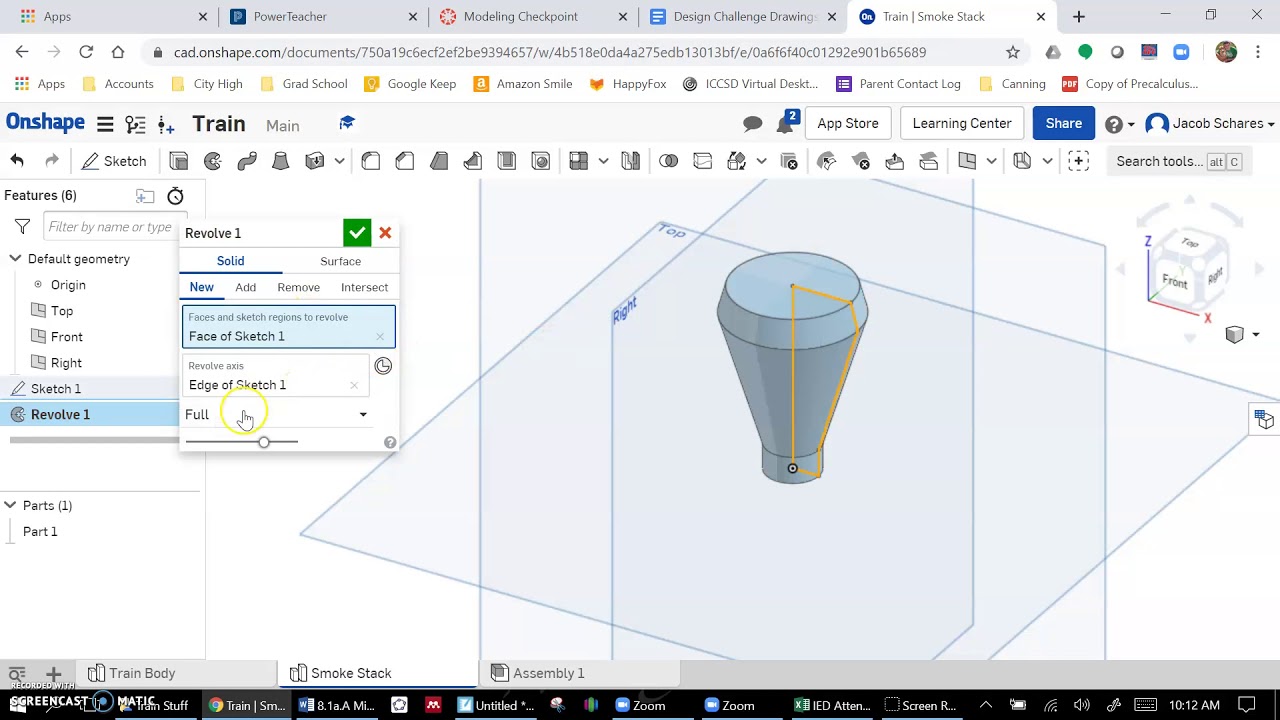Open the dropdown next to the sheet metal tool
The height and width of the screenshot is (720, 1280).
click(x=1047, y=161)
